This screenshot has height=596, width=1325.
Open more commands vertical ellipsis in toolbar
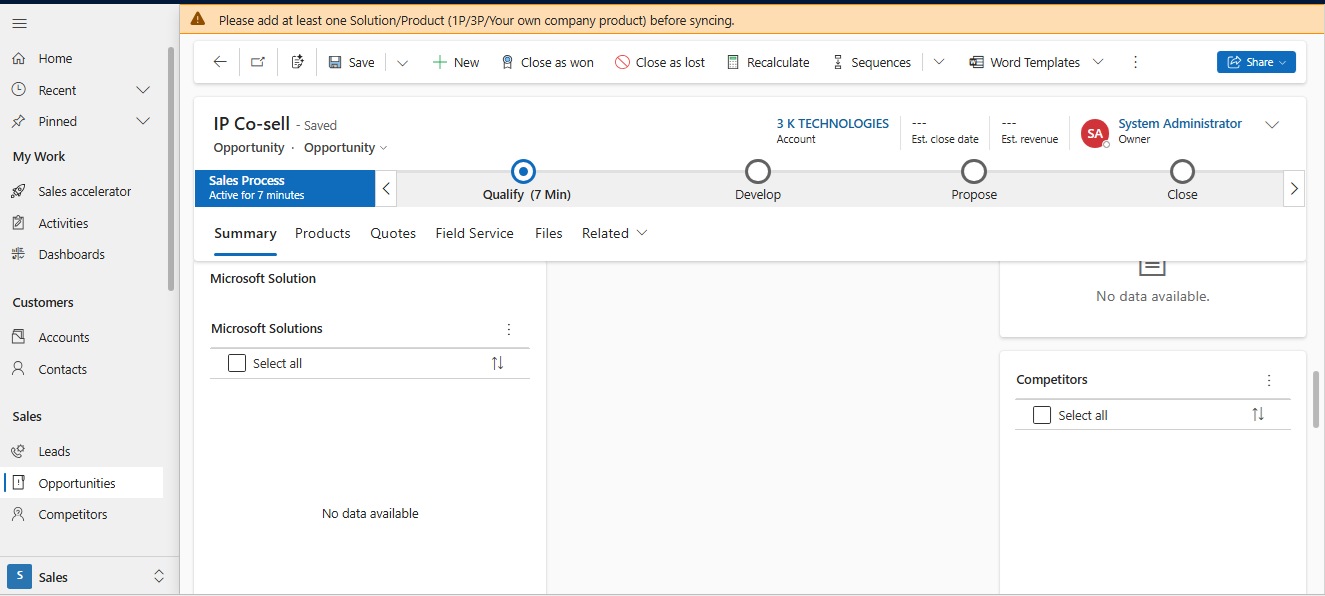click(x=1135, y=62)
